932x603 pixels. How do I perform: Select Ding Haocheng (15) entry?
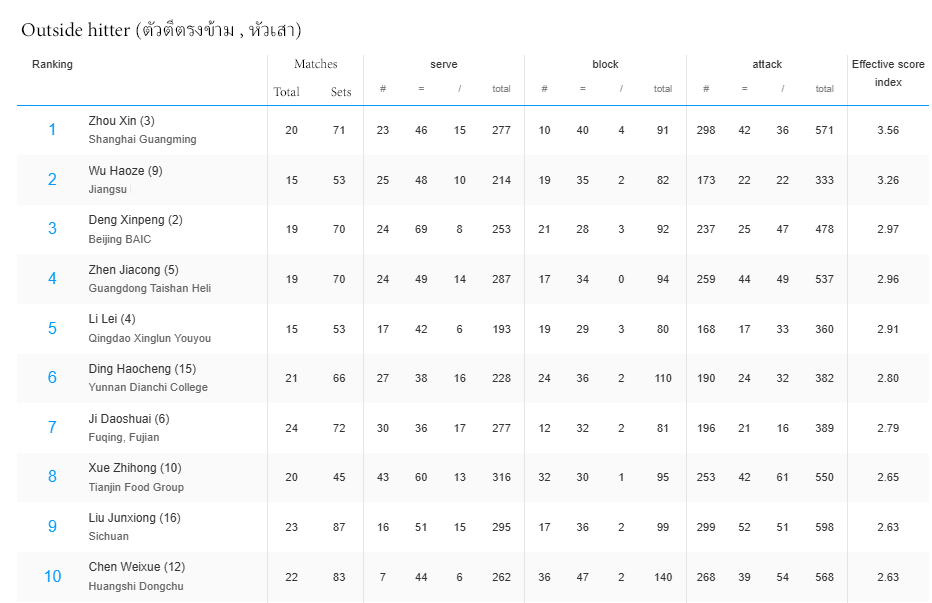point(142,369)
